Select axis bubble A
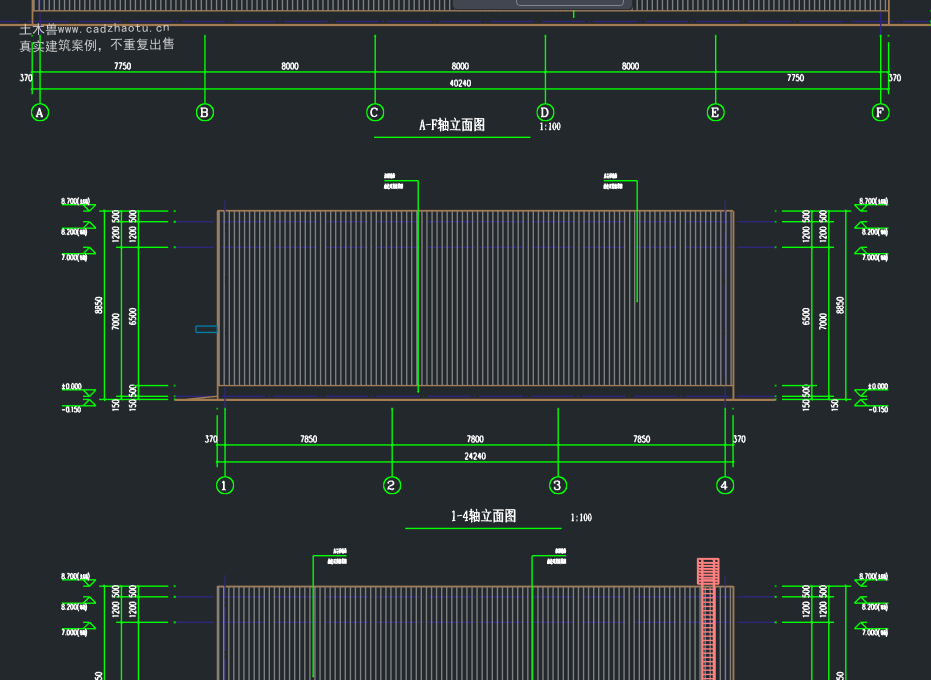 click(x=40, y=112)
